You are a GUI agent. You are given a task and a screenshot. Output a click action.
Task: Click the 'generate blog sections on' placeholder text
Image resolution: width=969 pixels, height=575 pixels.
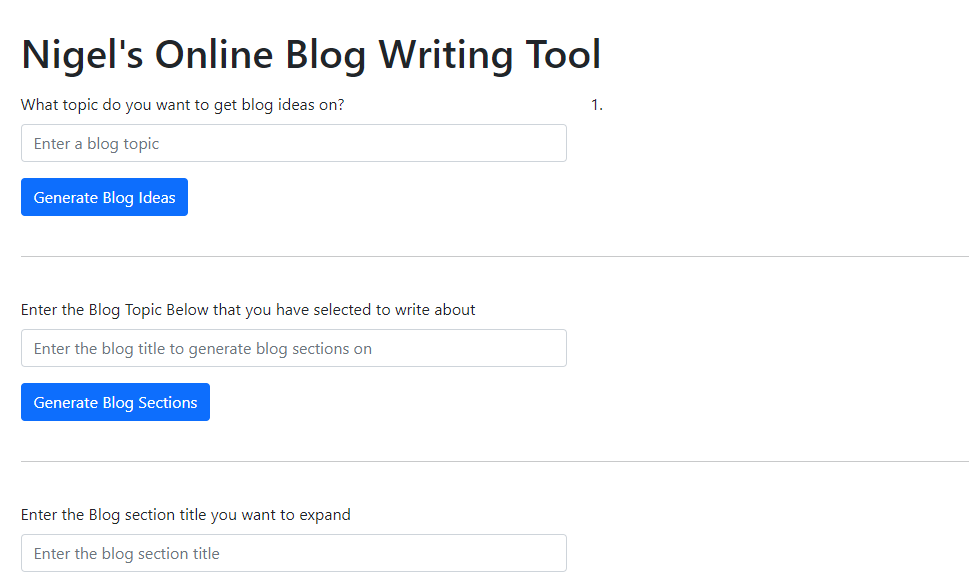pos(280,348)
